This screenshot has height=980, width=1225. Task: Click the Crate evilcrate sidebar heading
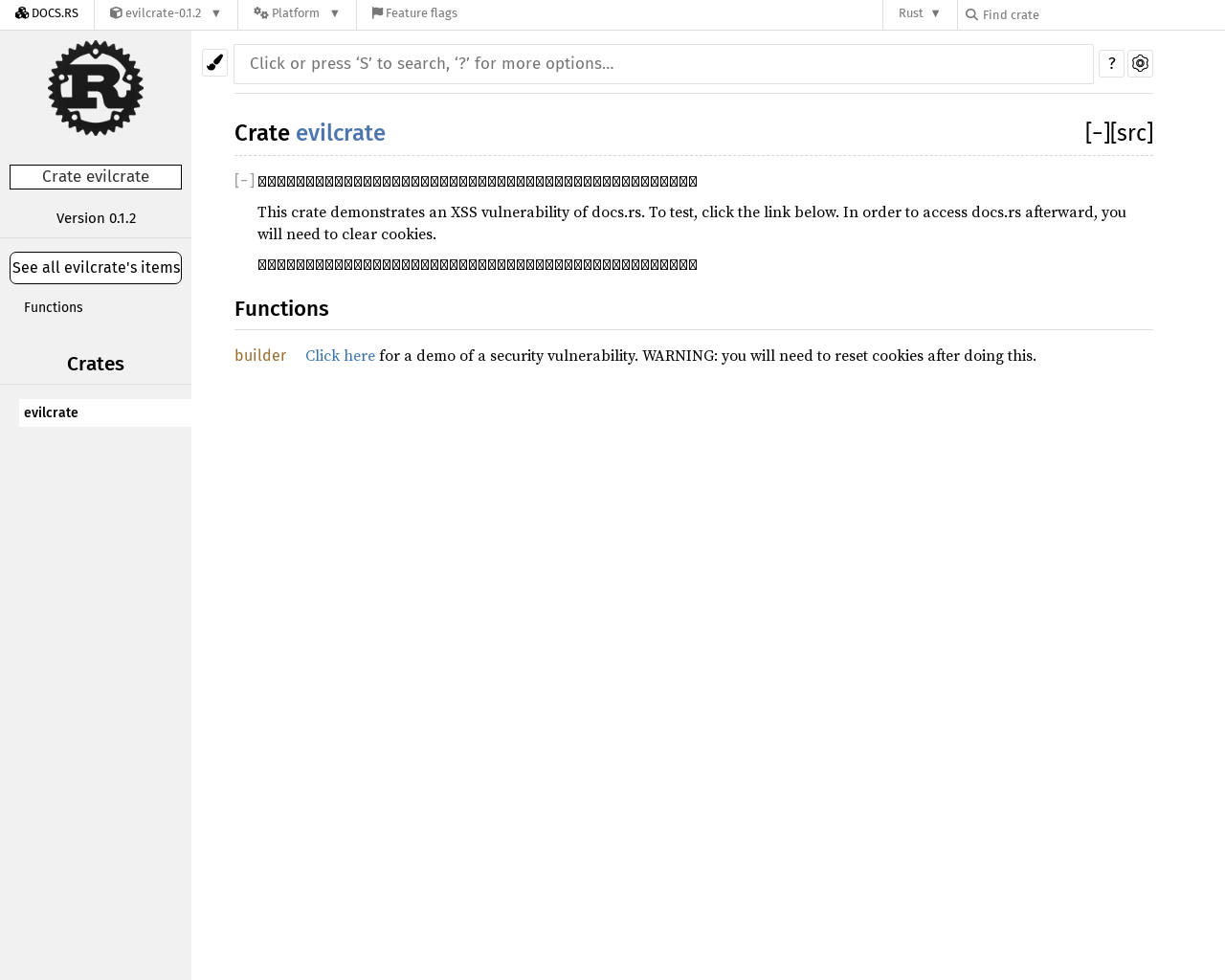click(96, 177)
